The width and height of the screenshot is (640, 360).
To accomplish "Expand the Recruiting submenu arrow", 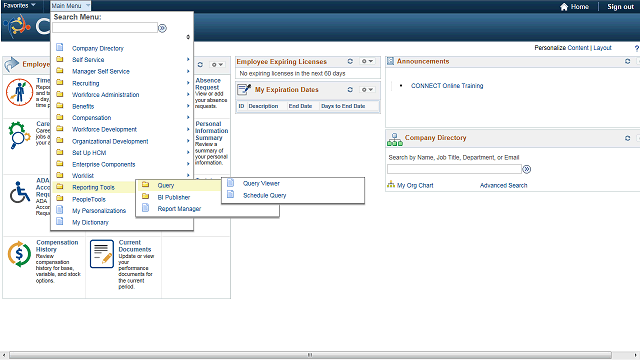I will tap(188, 83).
